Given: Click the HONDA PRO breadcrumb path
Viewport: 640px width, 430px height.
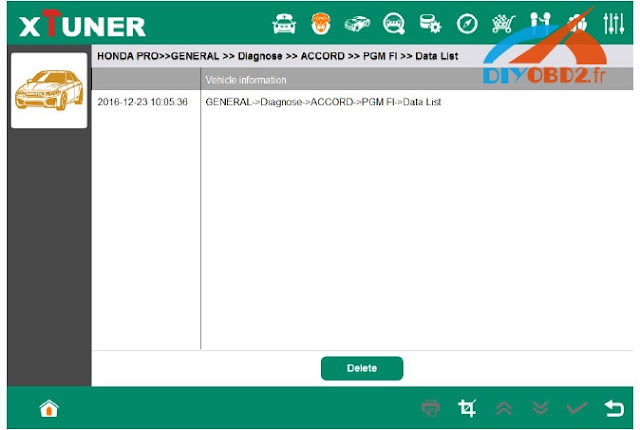Looking at the screenshot, I should click(278, 56).
